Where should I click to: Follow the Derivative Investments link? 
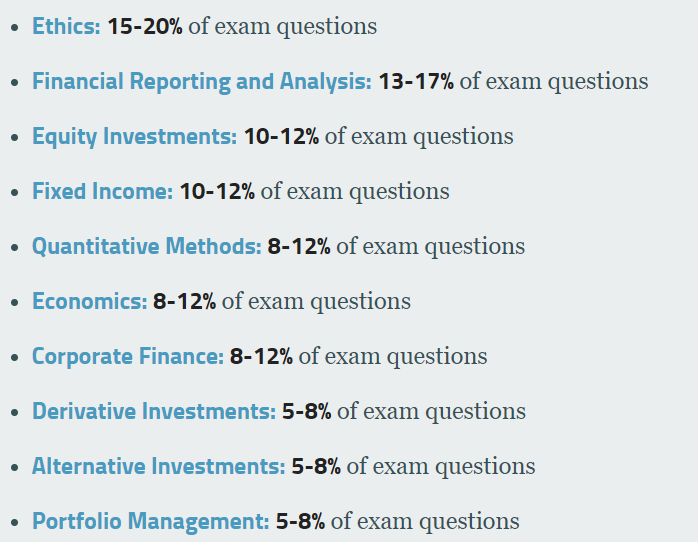pyautogui.click(x=154, y=411)
